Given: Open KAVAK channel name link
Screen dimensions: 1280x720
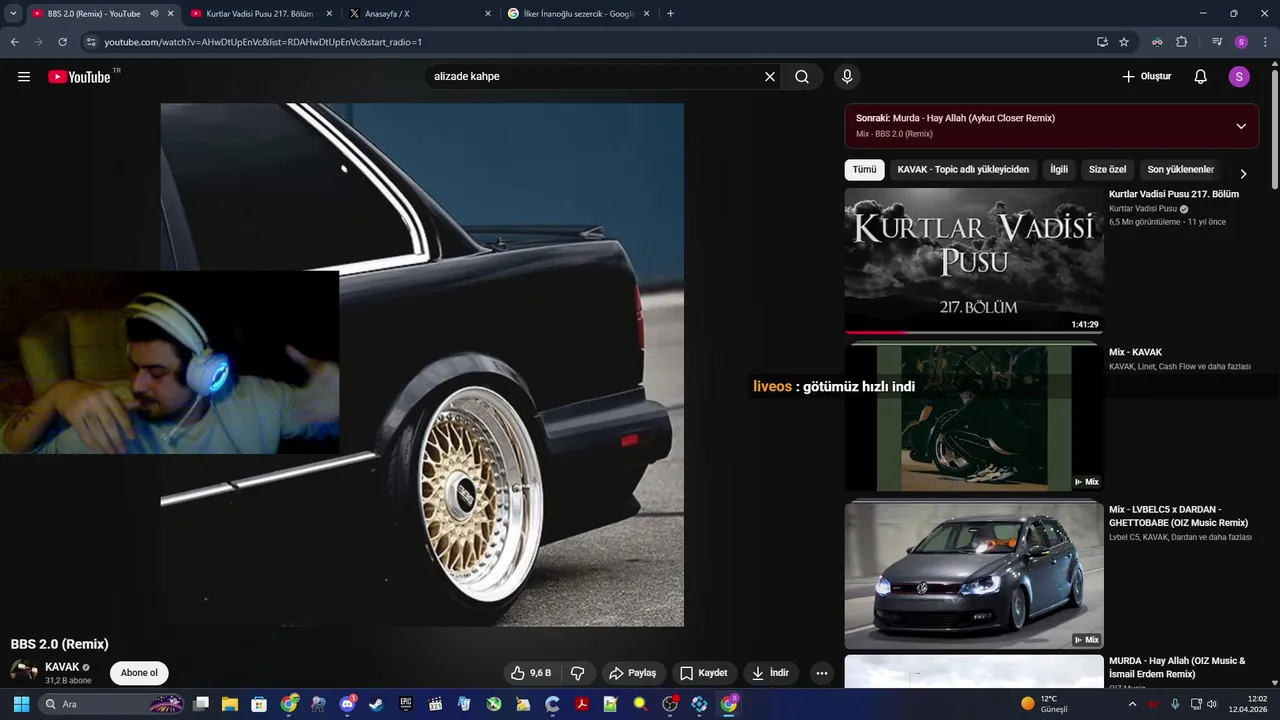Looking at the screenshot, I should [x=62, y=667].
